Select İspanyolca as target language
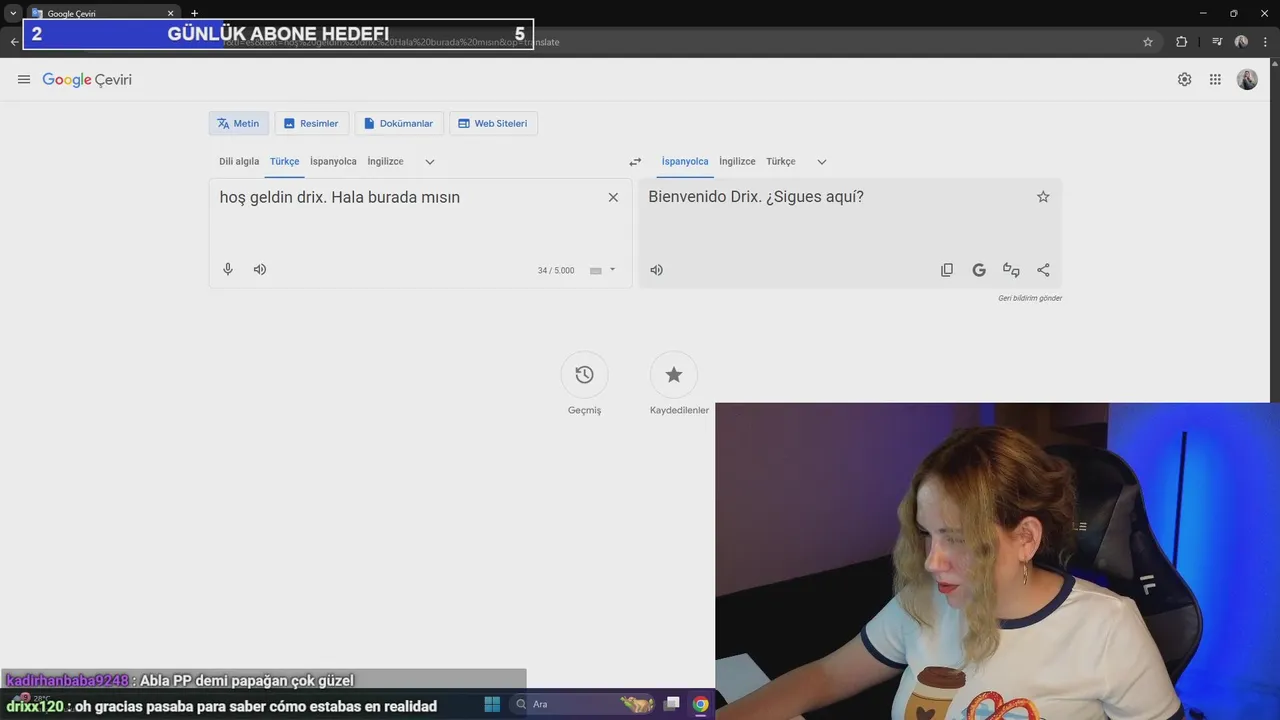The height and width of the screenshot is (720, 1280). (685, 162)
